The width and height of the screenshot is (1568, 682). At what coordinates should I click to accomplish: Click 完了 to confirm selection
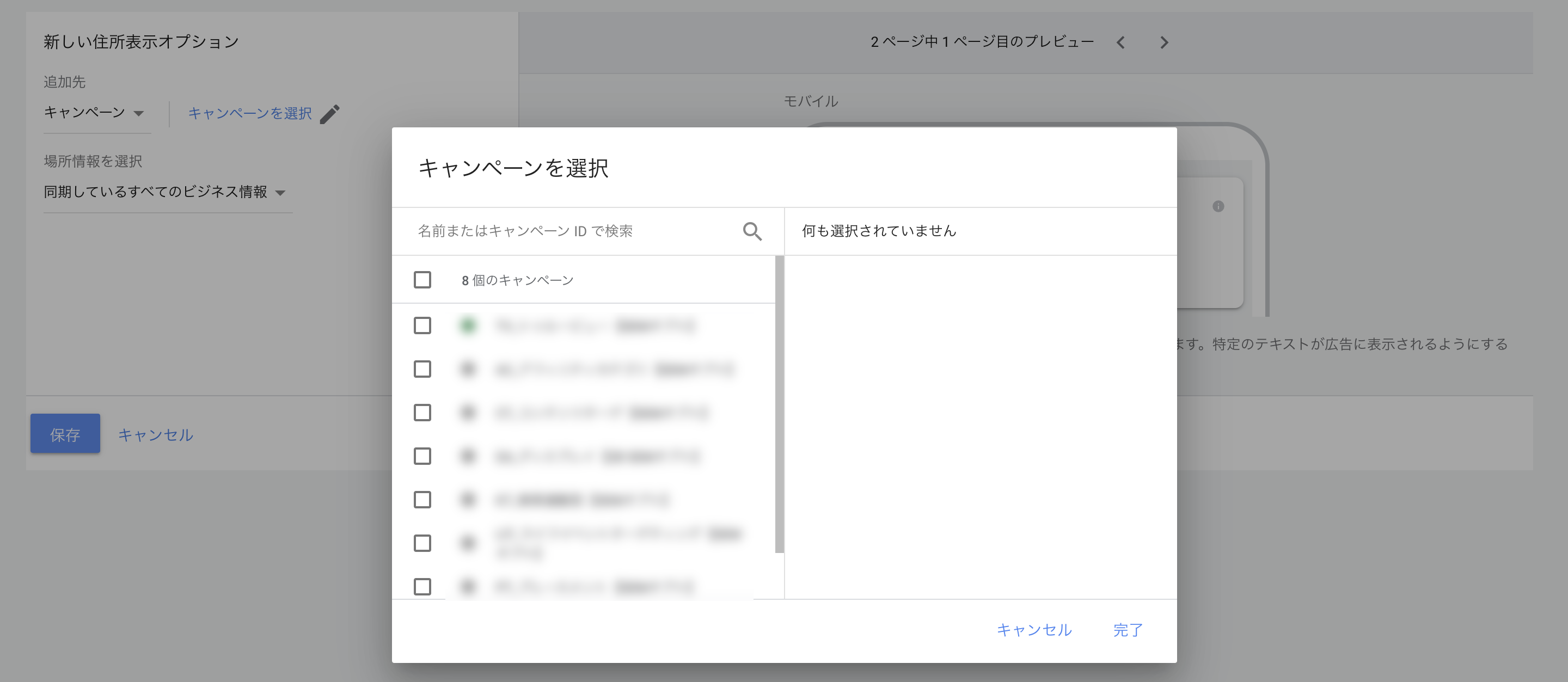click(1128, 630)
